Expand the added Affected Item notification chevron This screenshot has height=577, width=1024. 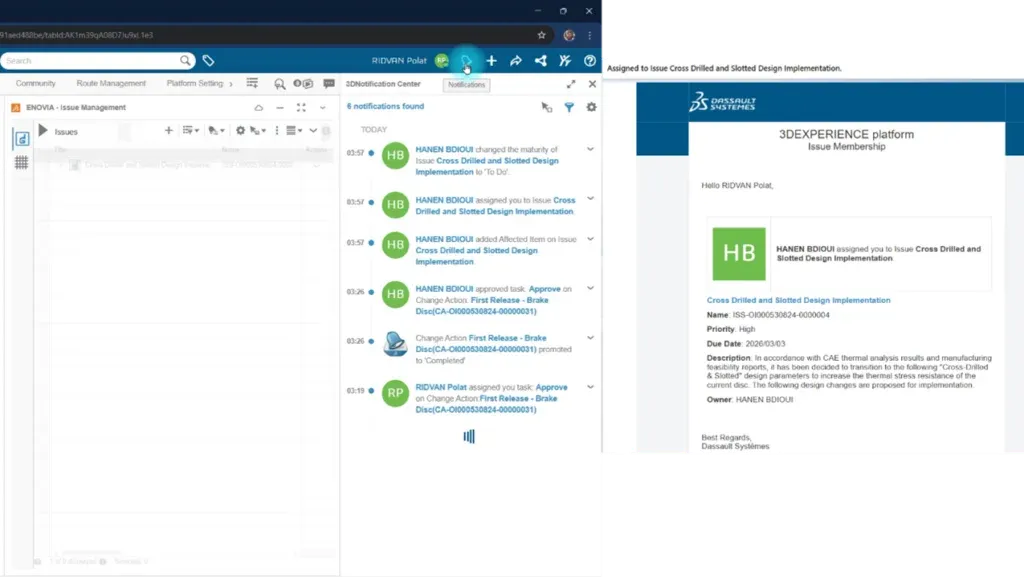(590, 239)
